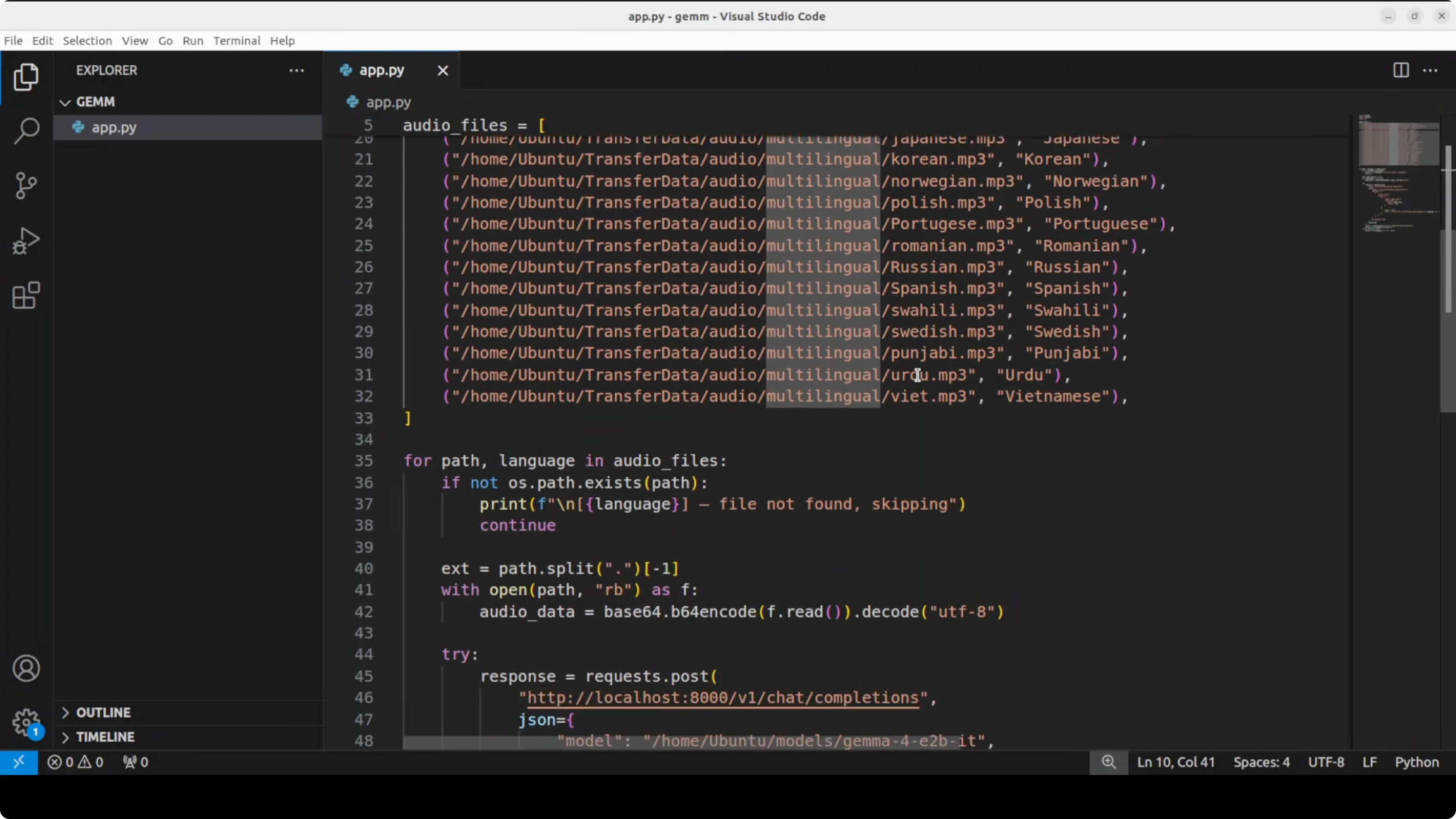Click the localhost chat completions URL link
This screenshot has width=1456, height=819.
click(x=722, y=698)
